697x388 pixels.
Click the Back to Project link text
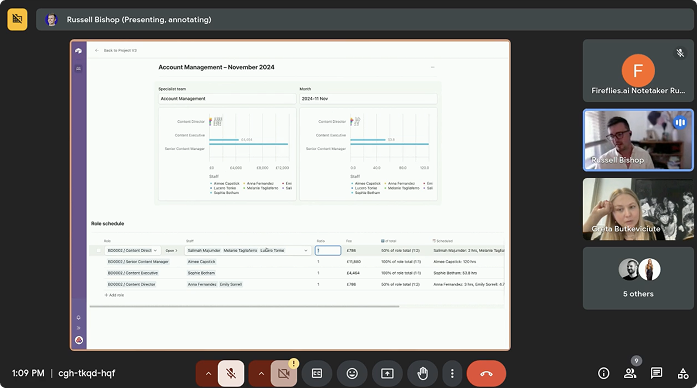pos(120,51)
